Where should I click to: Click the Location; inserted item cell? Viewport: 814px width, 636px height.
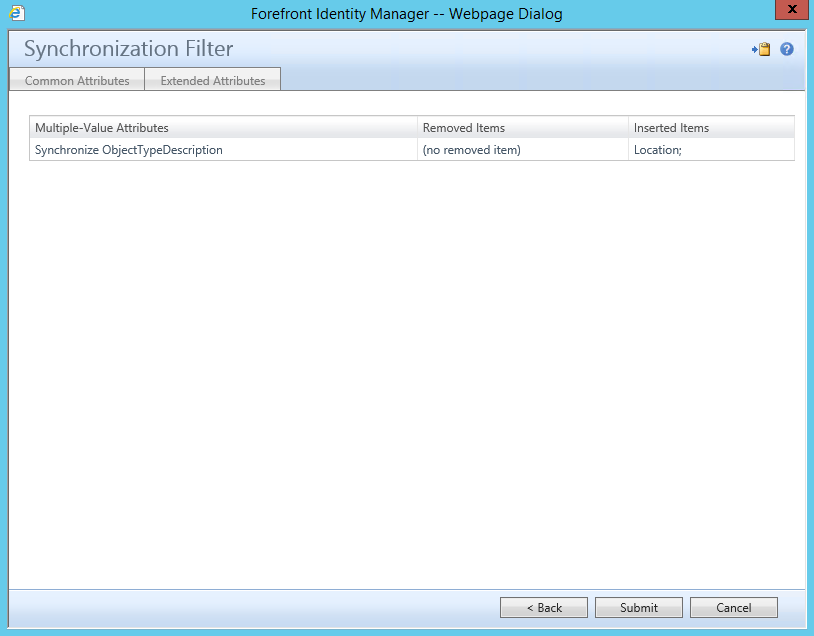click(x=711, y=150)
